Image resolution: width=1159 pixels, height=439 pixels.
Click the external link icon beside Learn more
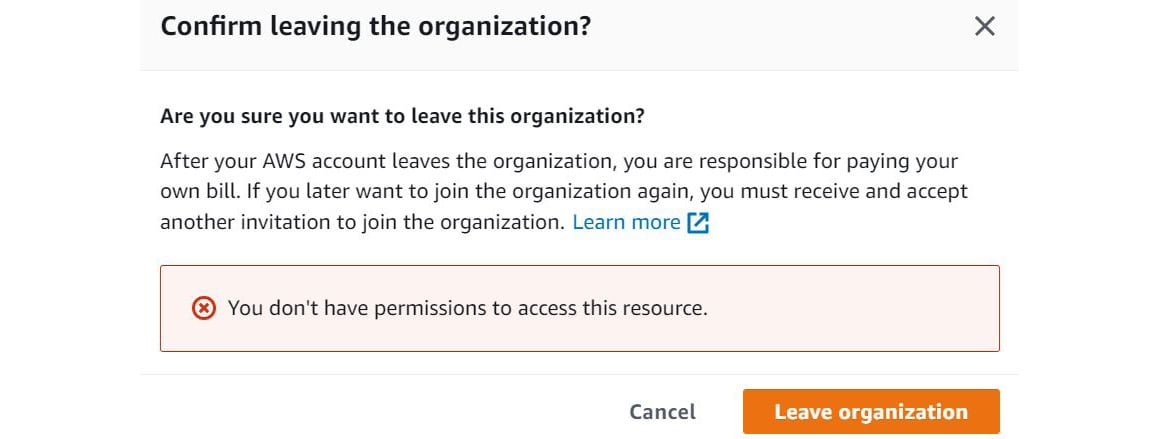tap(699, 223)
